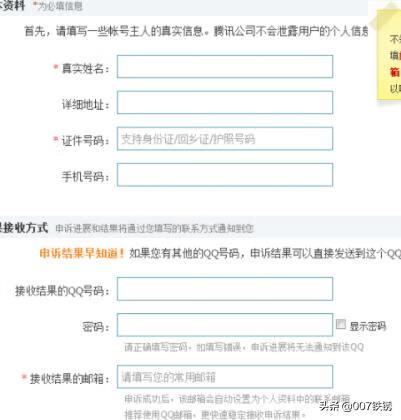Viewport: 401px width, 420px height.
Task: Click the 密码 password field
Action: click(225, 325)
